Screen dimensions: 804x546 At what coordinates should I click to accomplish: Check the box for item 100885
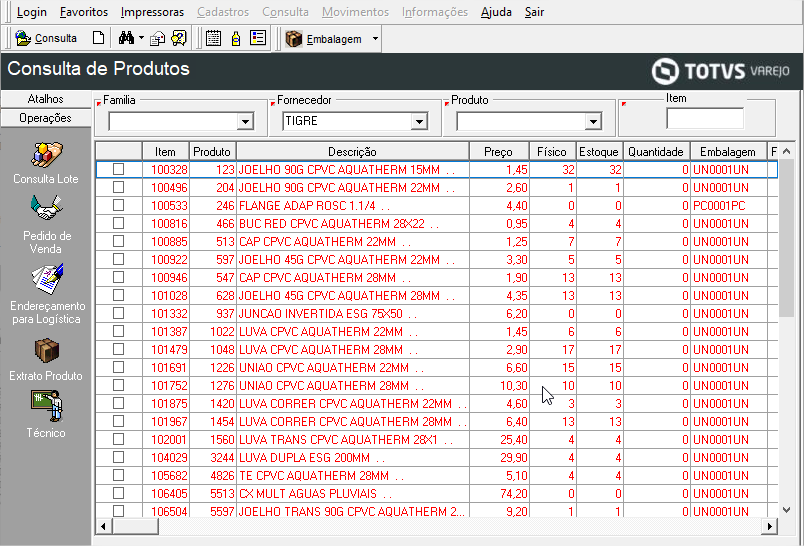click(x=118, y=241)
